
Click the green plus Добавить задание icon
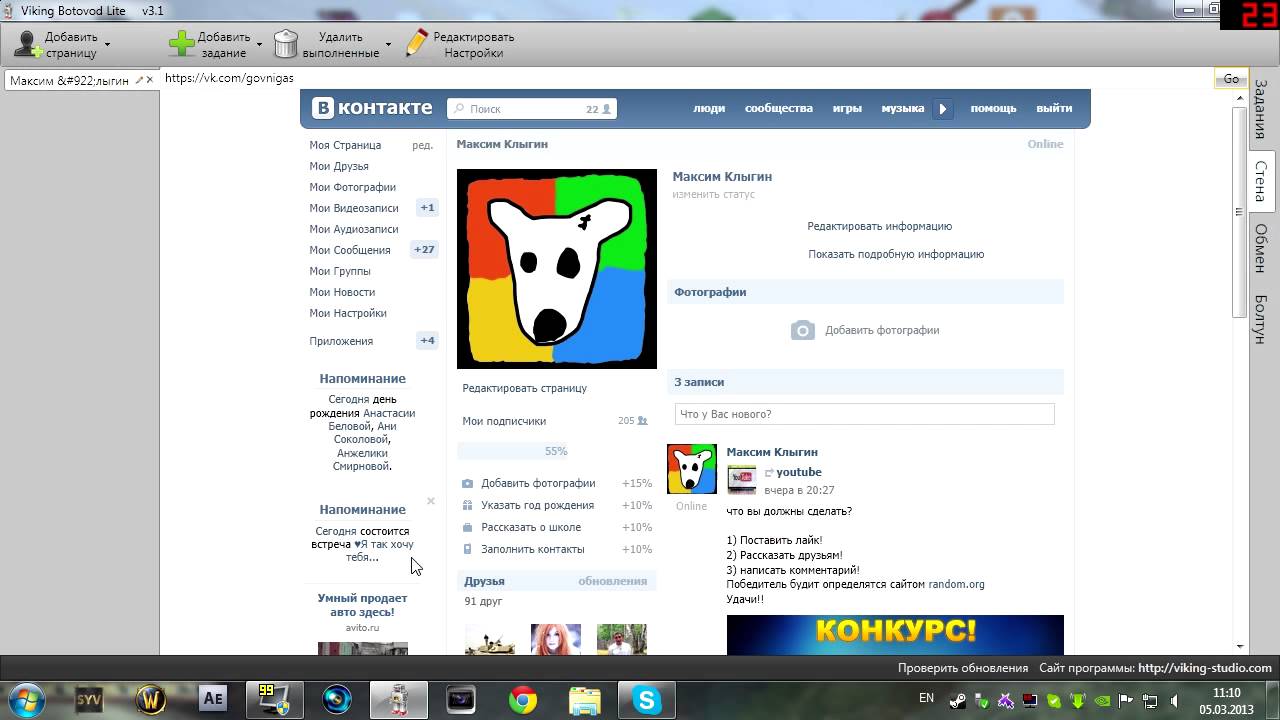click(x=181, y=44)
